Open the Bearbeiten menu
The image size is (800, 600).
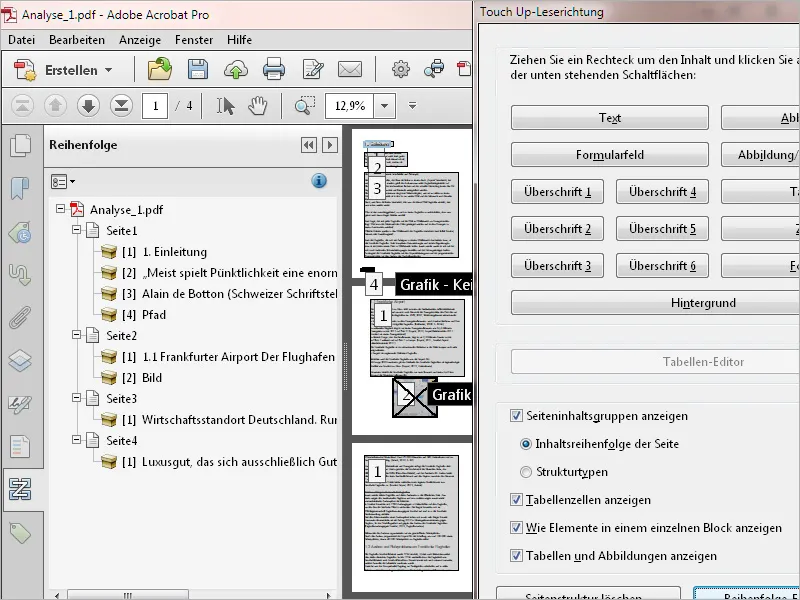click(x=77, y=40)
